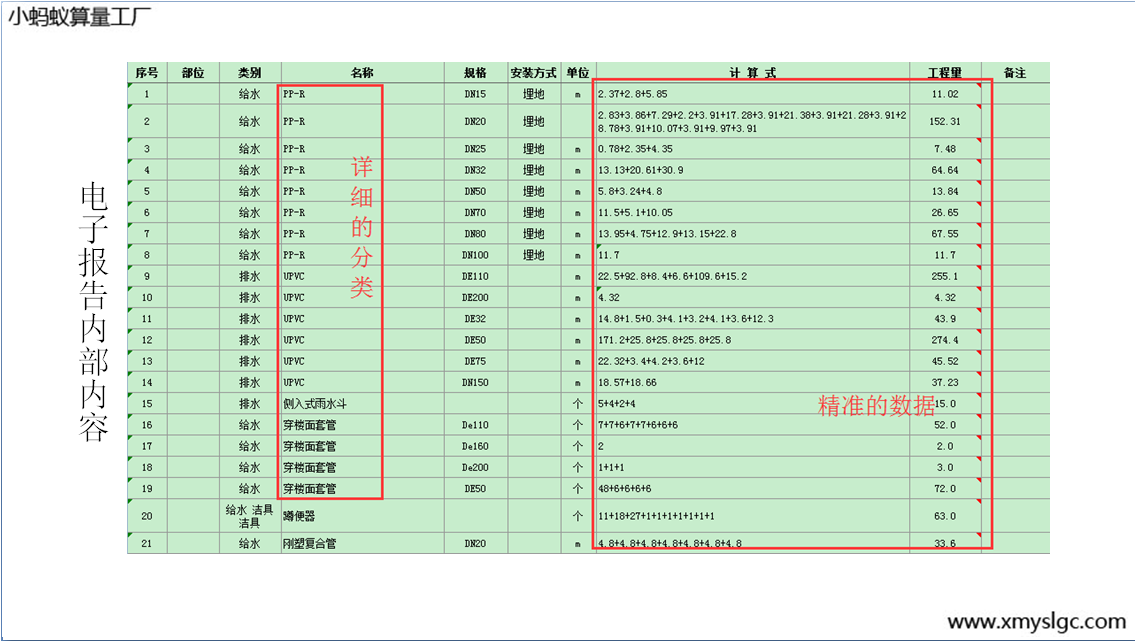Select the De160 specification cell

pos(475,446)
